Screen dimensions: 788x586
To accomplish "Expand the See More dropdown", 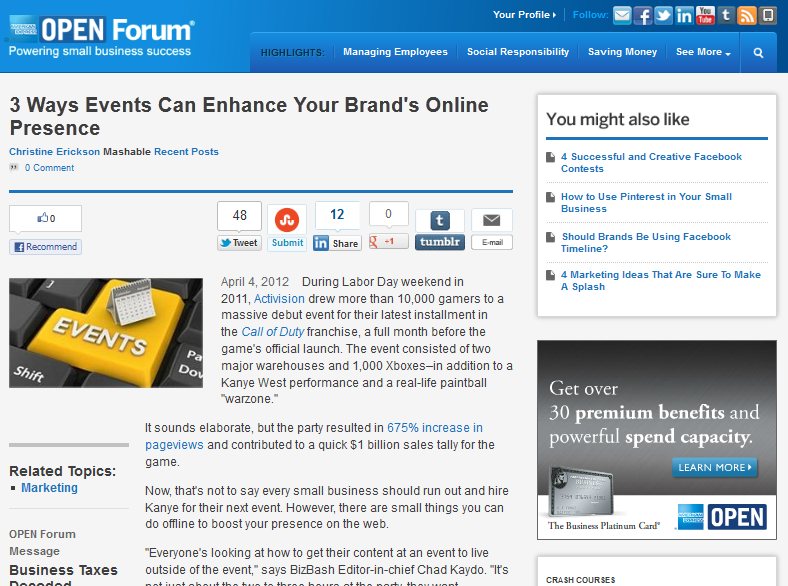I will pyautogui.click(x=703, y=52).
